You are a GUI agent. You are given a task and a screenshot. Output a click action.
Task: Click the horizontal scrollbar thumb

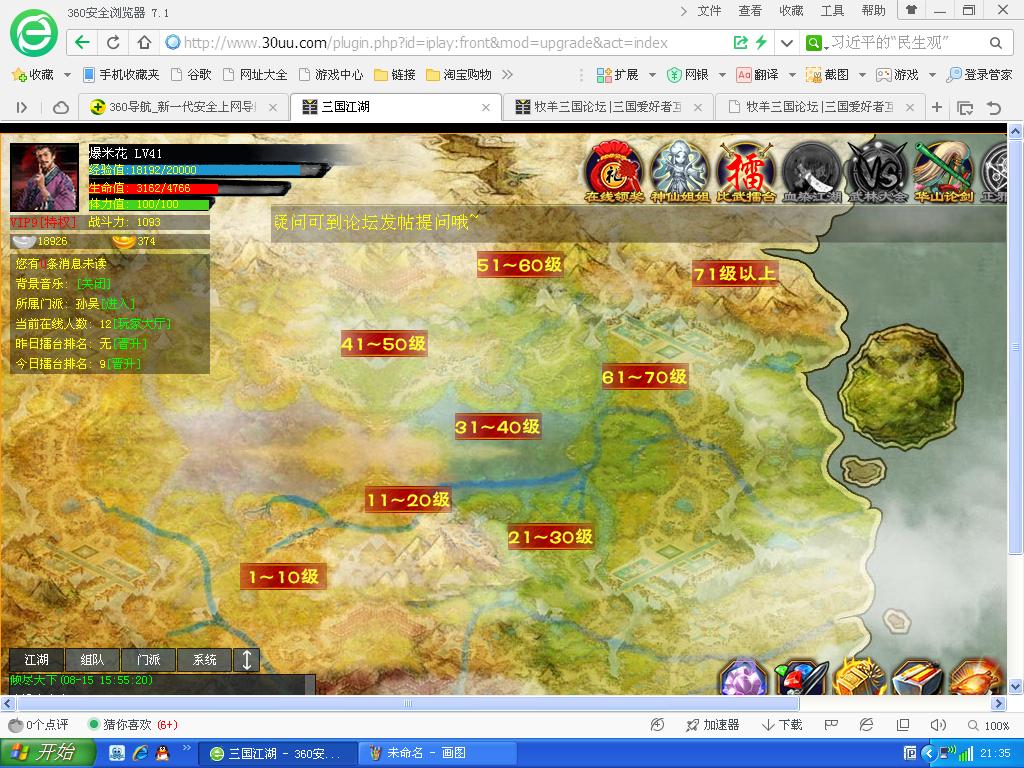coord(408,703)
